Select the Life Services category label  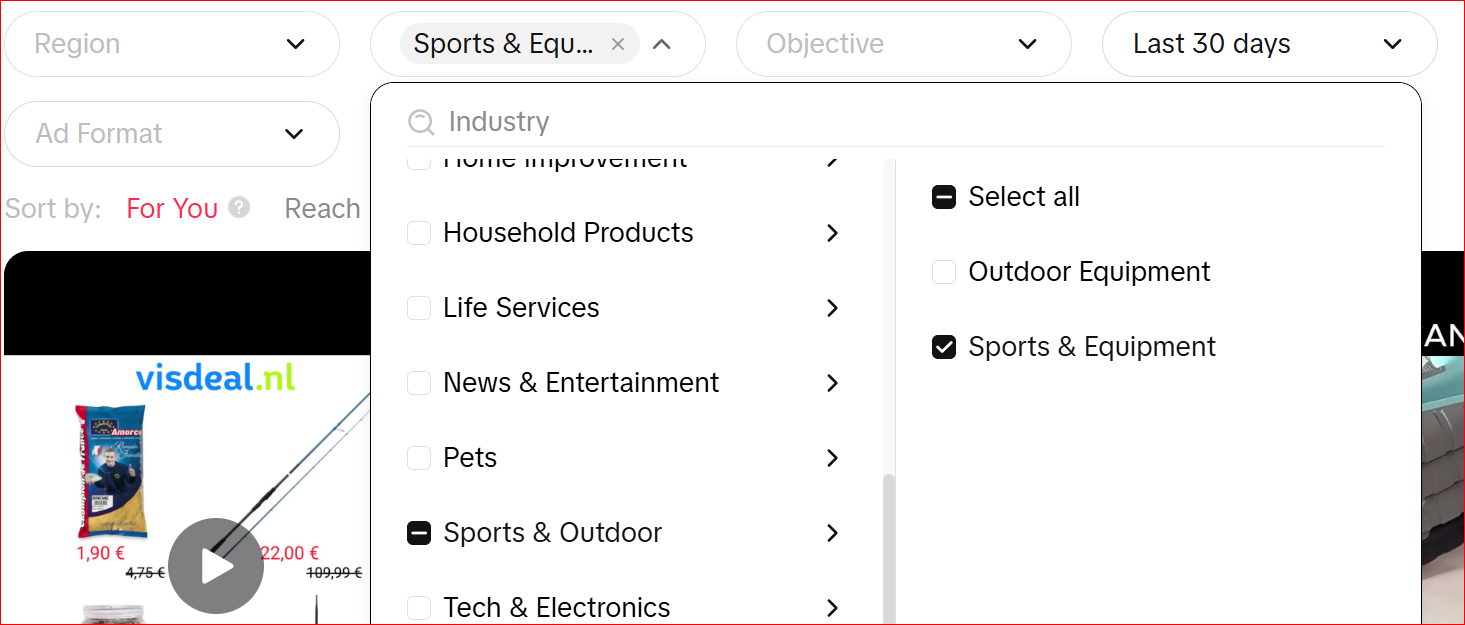tap(521, 308)
